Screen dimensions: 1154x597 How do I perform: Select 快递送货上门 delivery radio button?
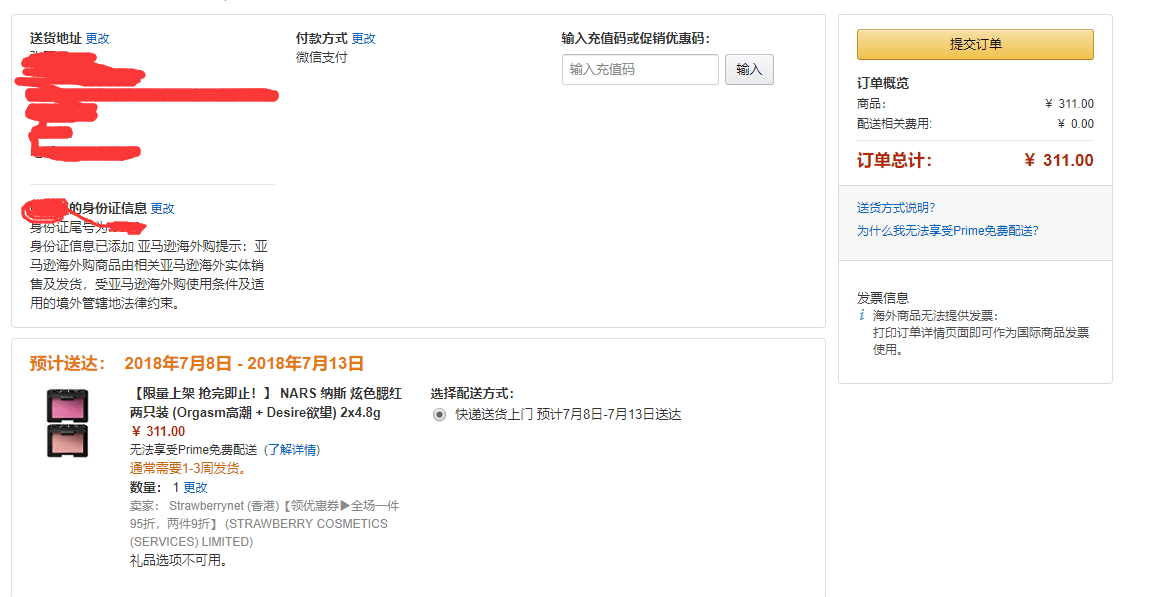(439, 415)
